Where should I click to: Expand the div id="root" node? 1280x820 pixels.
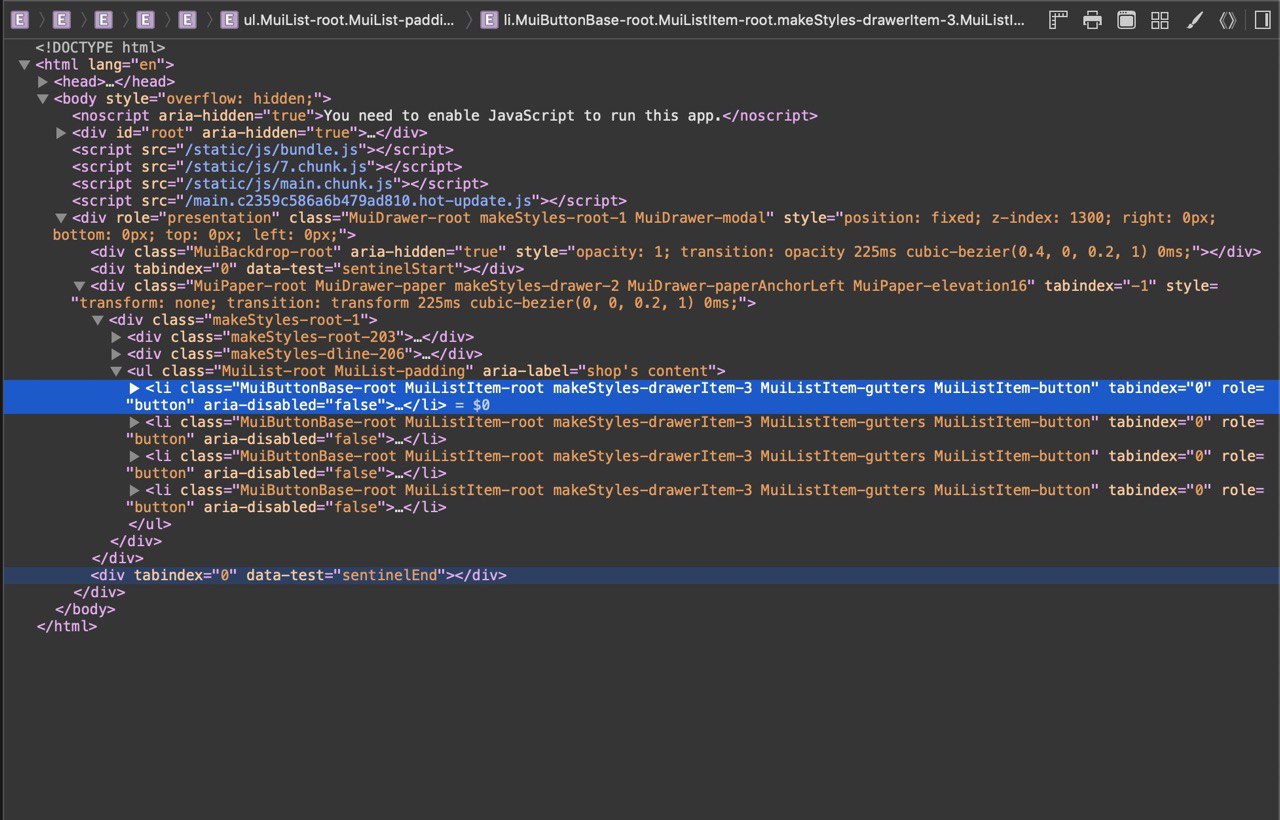[62, 133]
